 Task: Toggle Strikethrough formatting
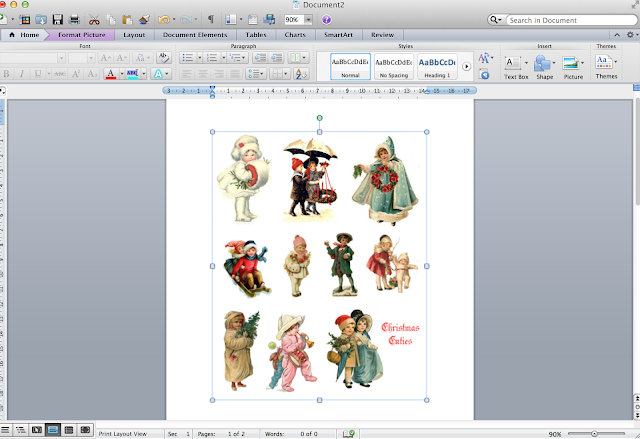60,74
